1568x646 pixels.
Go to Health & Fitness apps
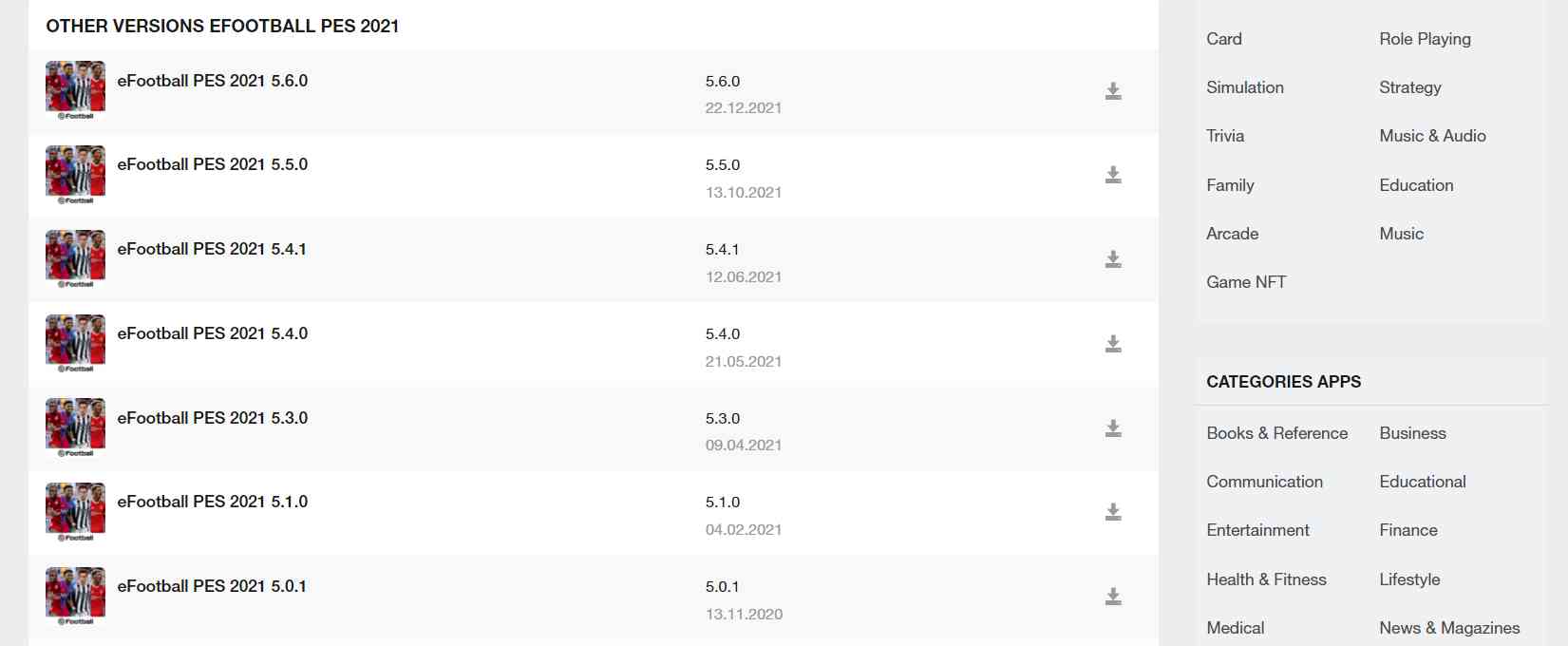(x=1266, y=579)
